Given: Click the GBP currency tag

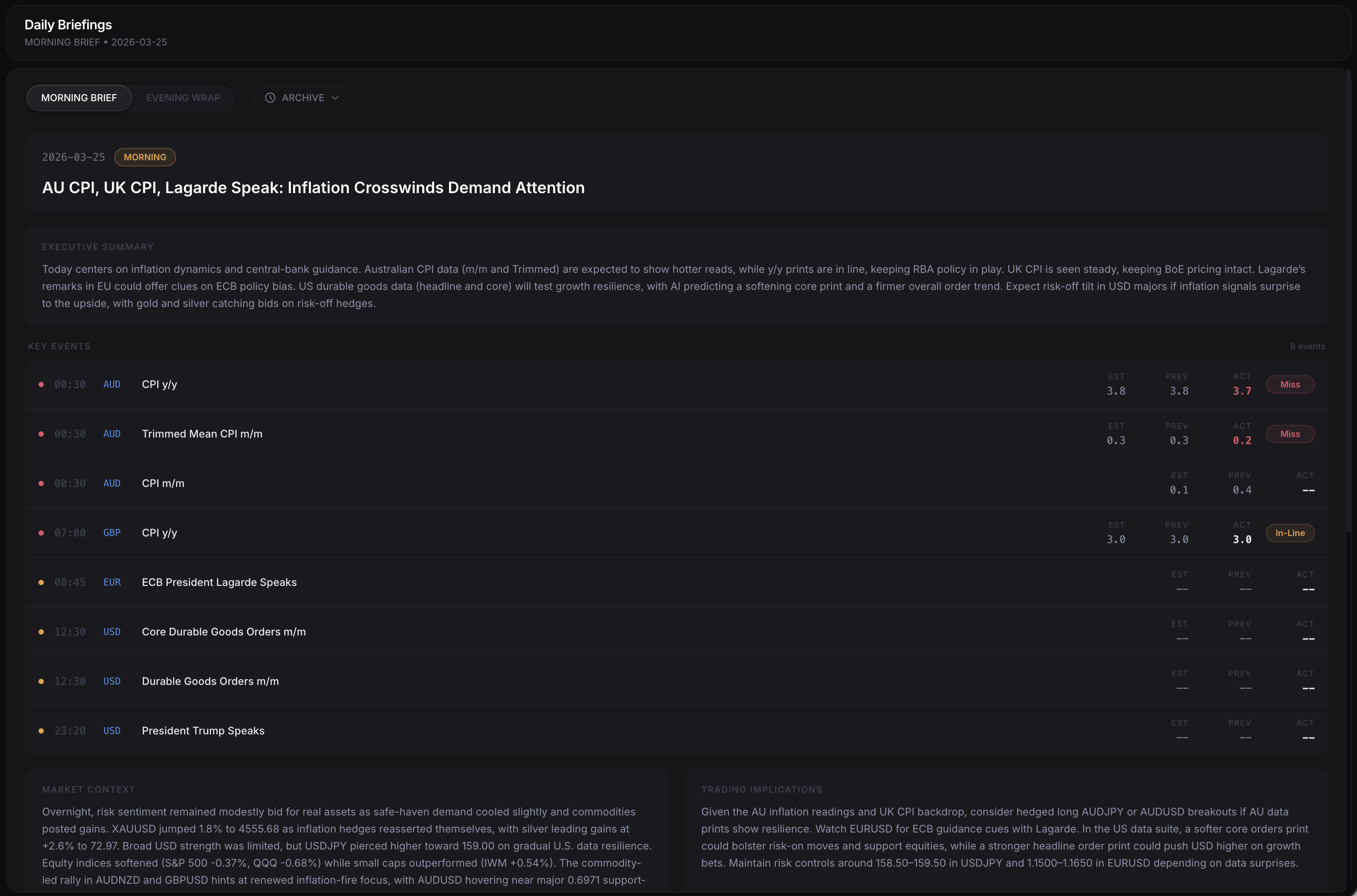Looking at the screenshot, I should [x=112, y=533].
